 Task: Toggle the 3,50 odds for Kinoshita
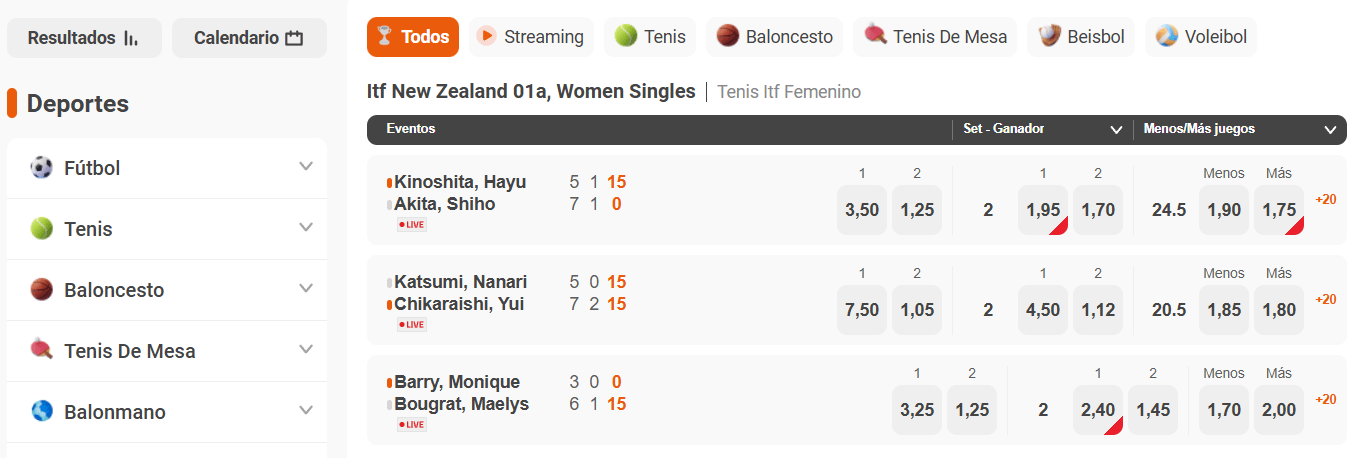click(x=861, y=210)
